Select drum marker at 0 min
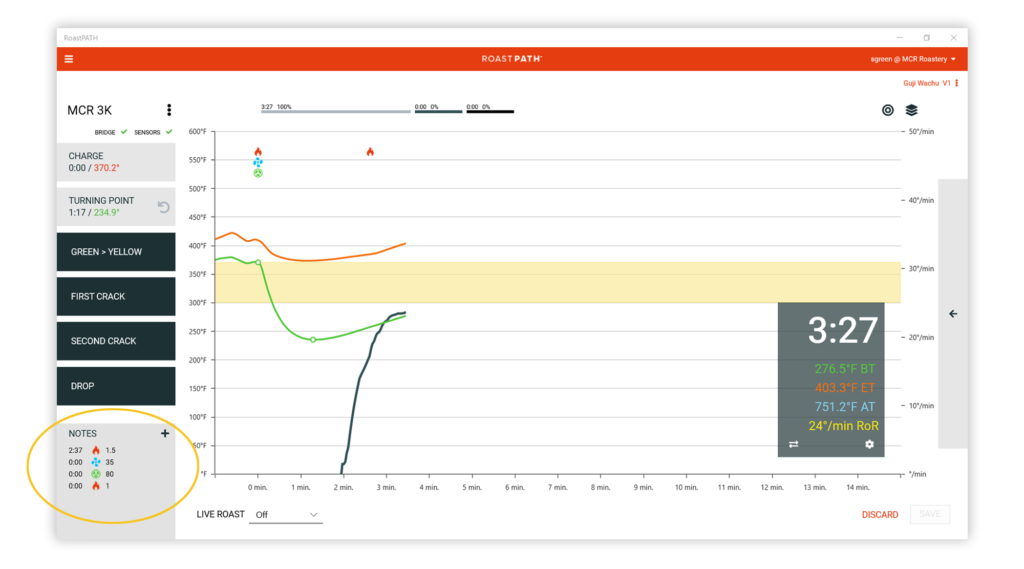This screenshot has height=569, width=1024. click(258, 173)
